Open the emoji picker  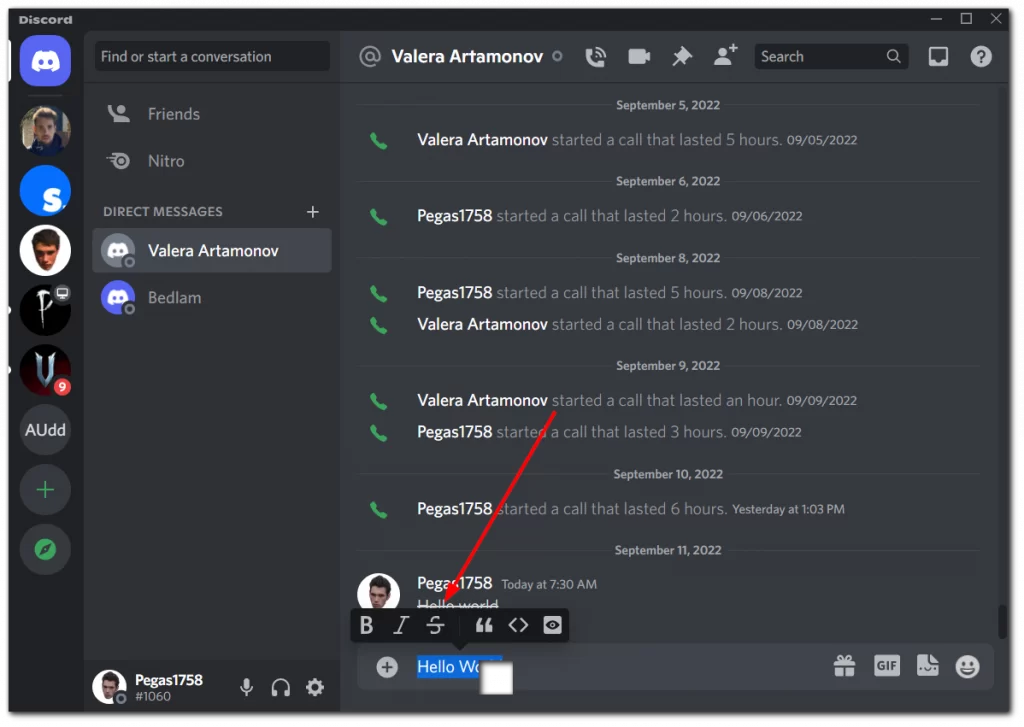pyautogui.click(x=967, y=666)
